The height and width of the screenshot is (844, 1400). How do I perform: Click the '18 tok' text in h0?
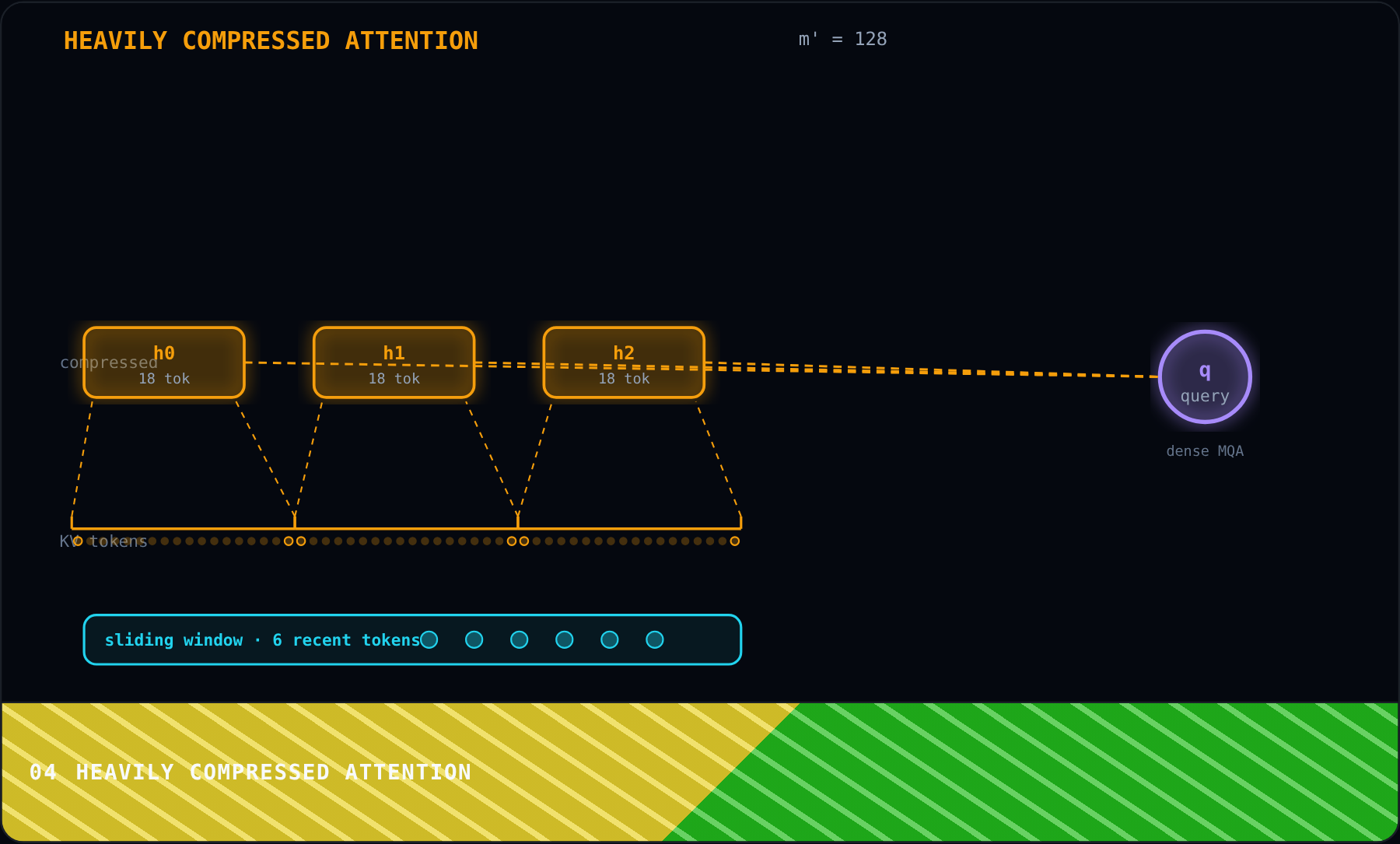tap(164, 379)
